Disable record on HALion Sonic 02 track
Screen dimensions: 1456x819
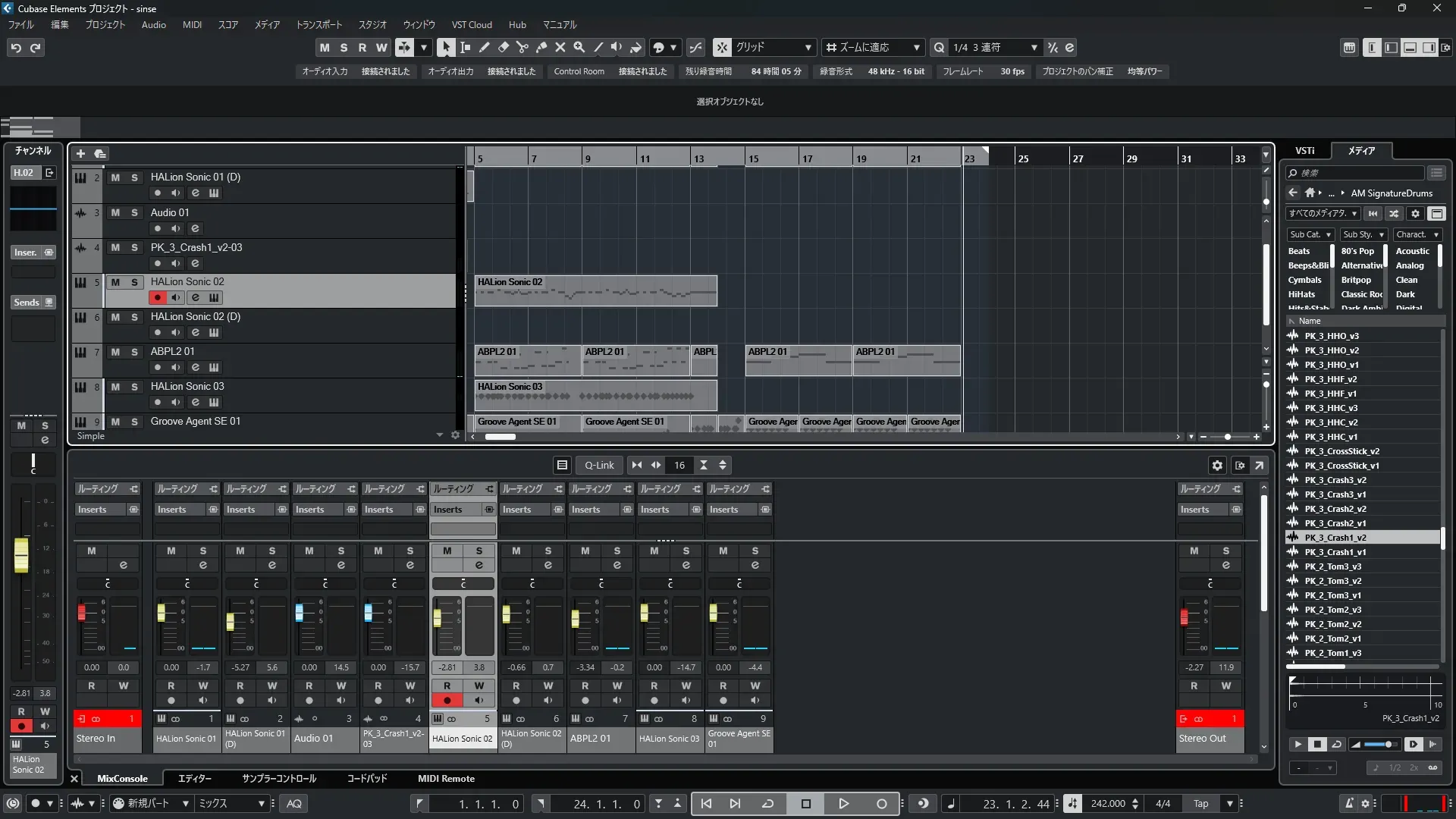click(158, 297)
